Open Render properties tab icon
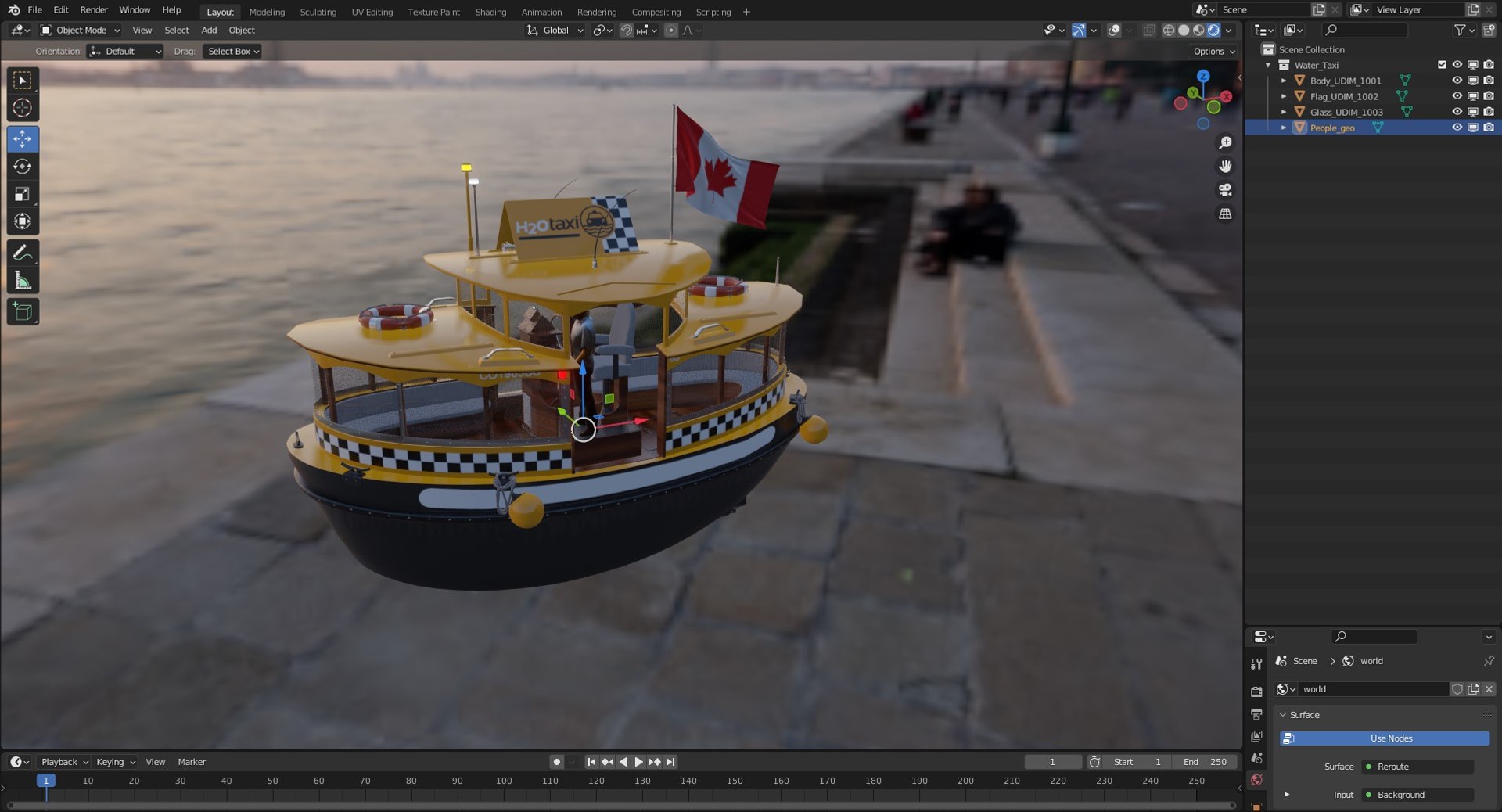Viewport: 1502px width, 812px height. tap(1256, 692)
